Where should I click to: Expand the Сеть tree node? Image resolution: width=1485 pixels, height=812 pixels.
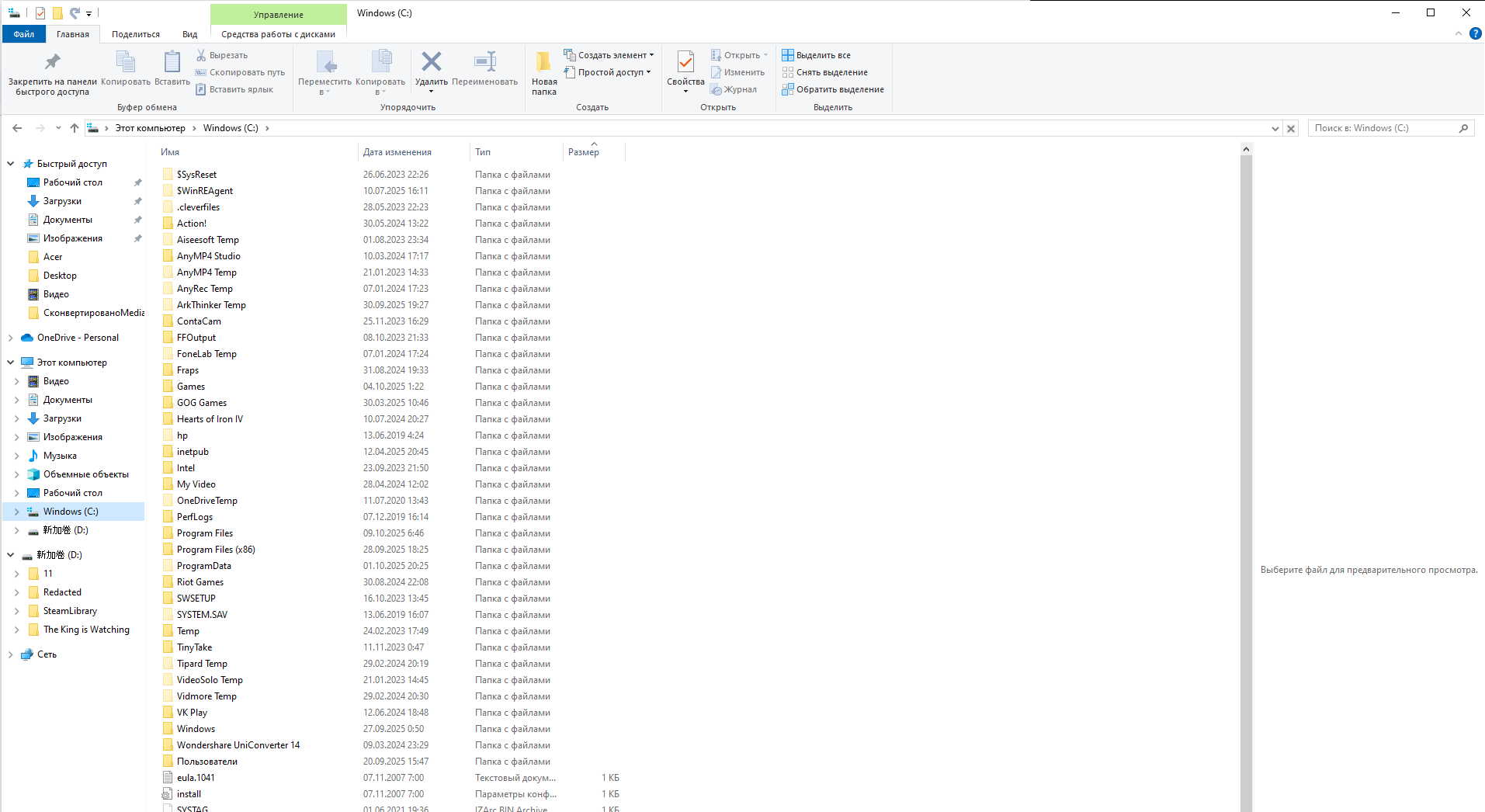point(11,654)
